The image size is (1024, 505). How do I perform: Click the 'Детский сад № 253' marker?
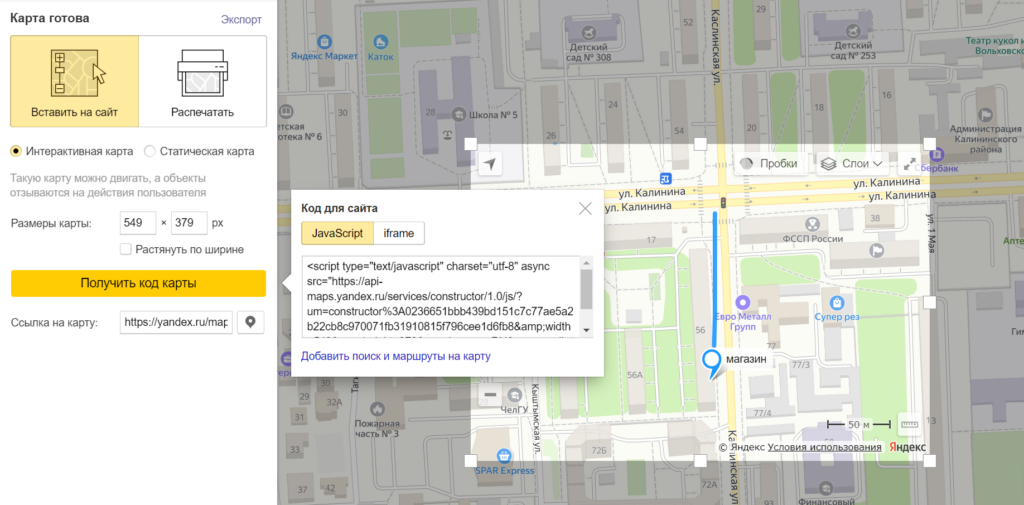pos(853,31)
